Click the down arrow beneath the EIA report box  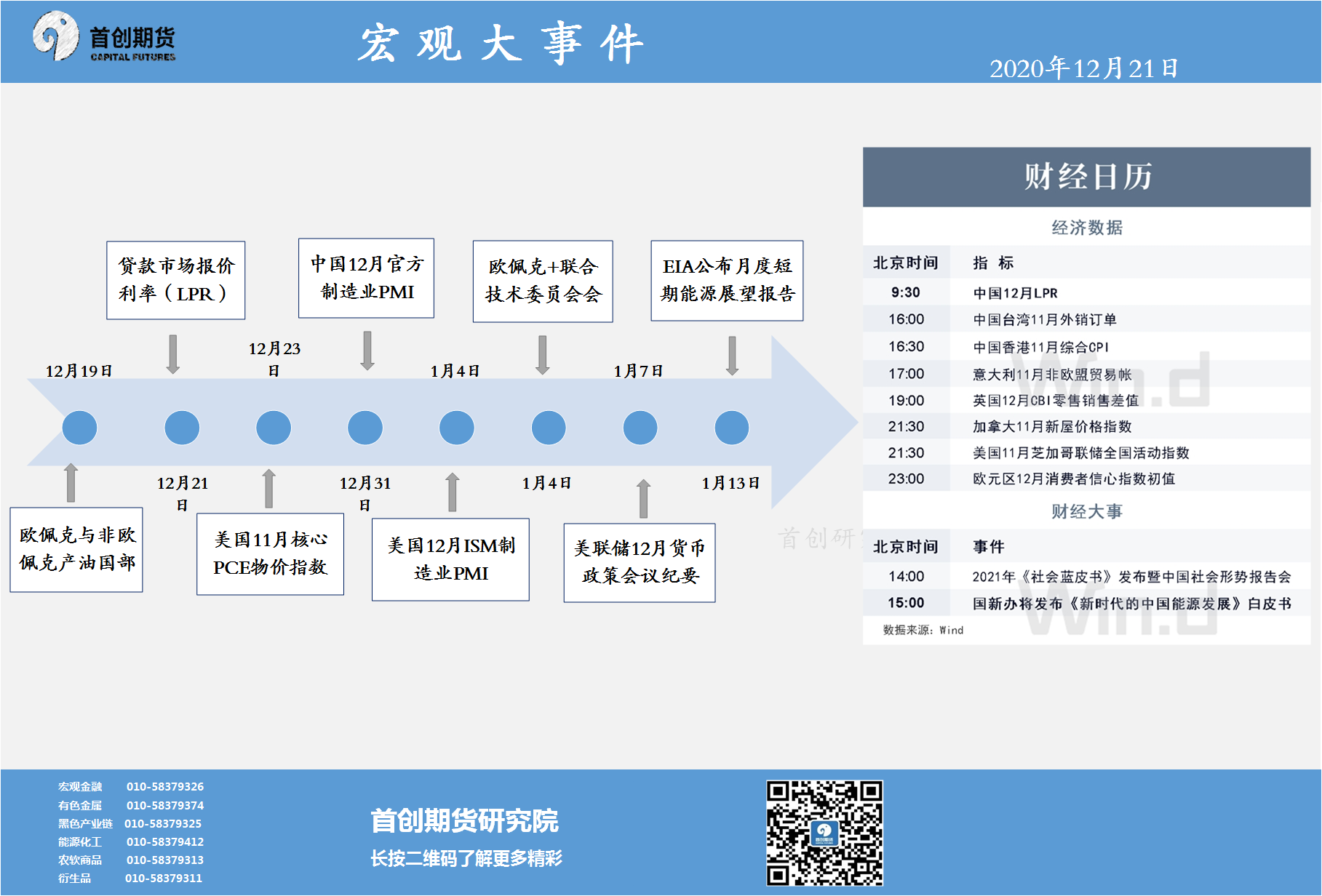coord(732,356)
